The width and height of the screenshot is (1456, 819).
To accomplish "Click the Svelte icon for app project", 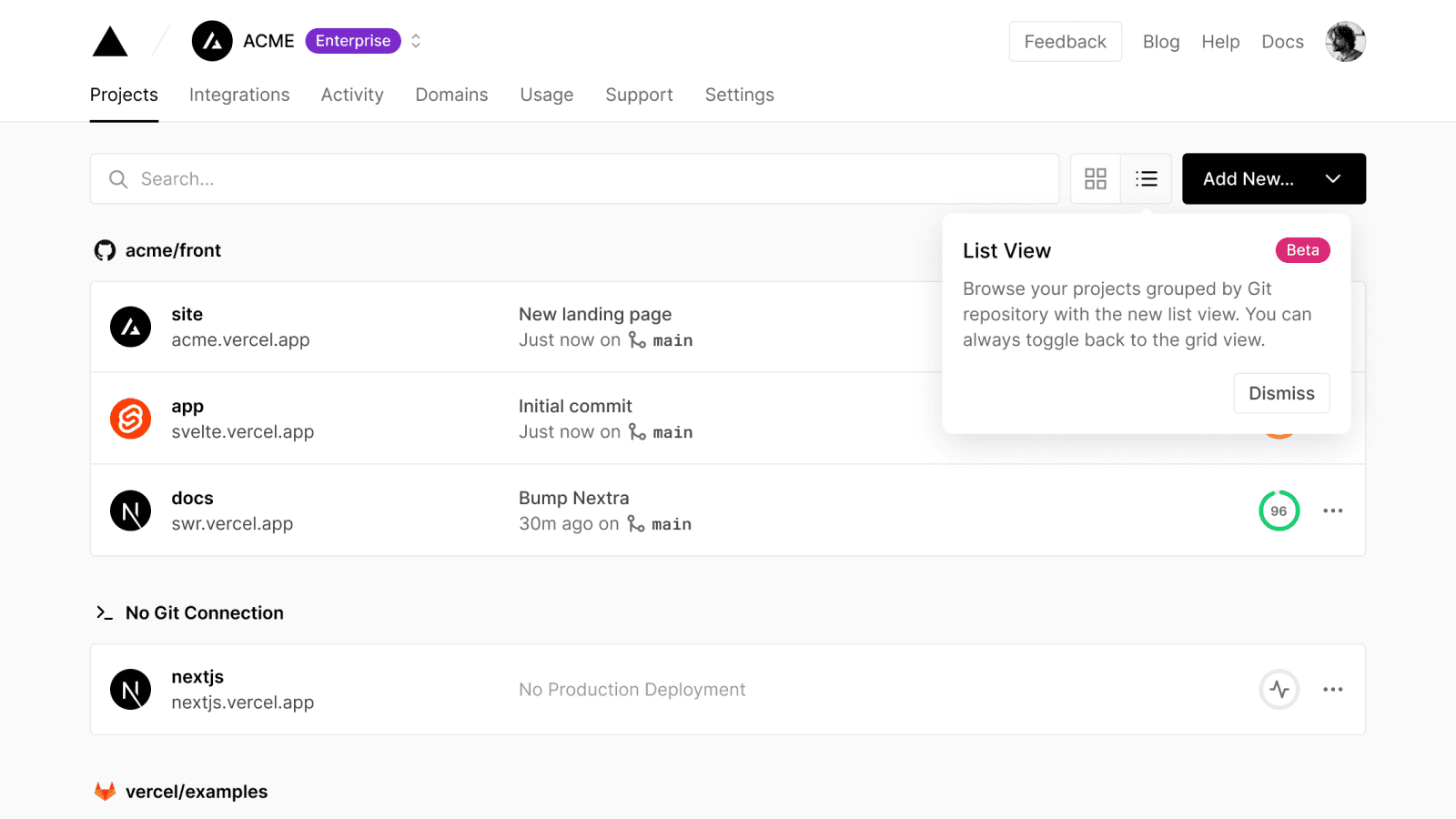I will click(x=130, y=419).
